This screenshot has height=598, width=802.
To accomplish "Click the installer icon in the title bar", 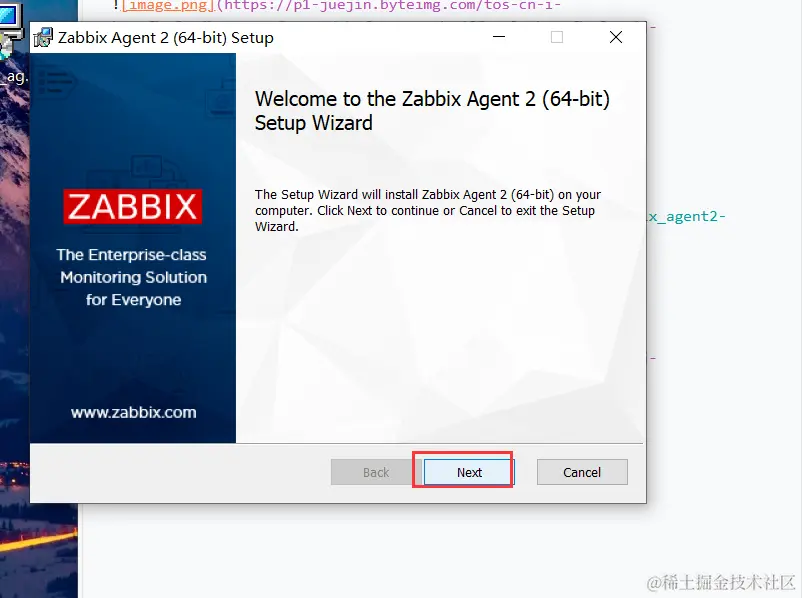I will point(43,37).
